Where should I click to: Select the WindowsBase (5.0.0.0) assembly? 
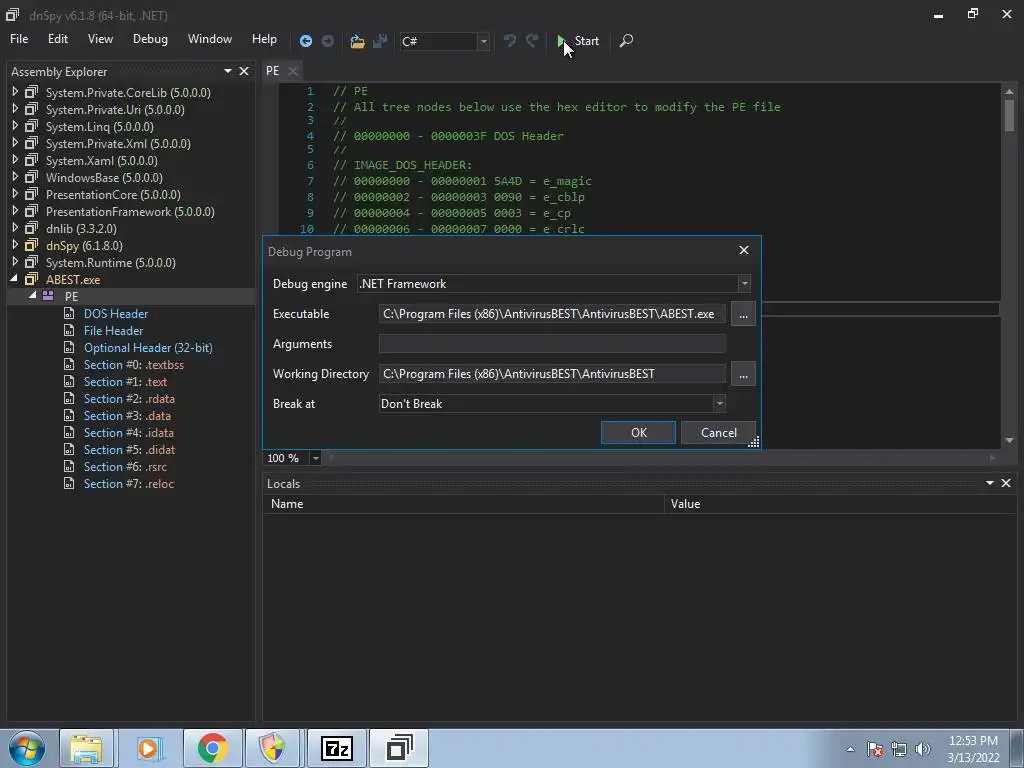click(104, 178)
